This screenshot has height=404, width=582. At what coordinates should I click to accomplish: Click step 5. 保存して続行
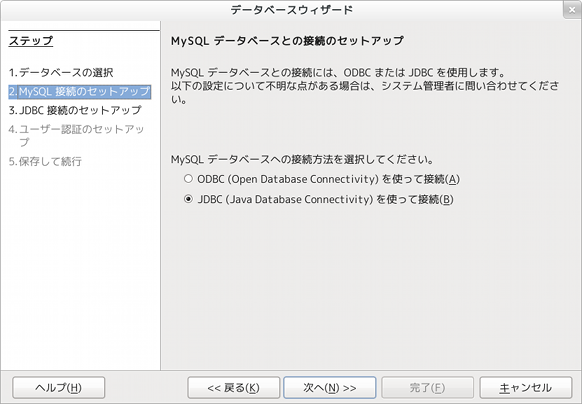coord(45,162)
